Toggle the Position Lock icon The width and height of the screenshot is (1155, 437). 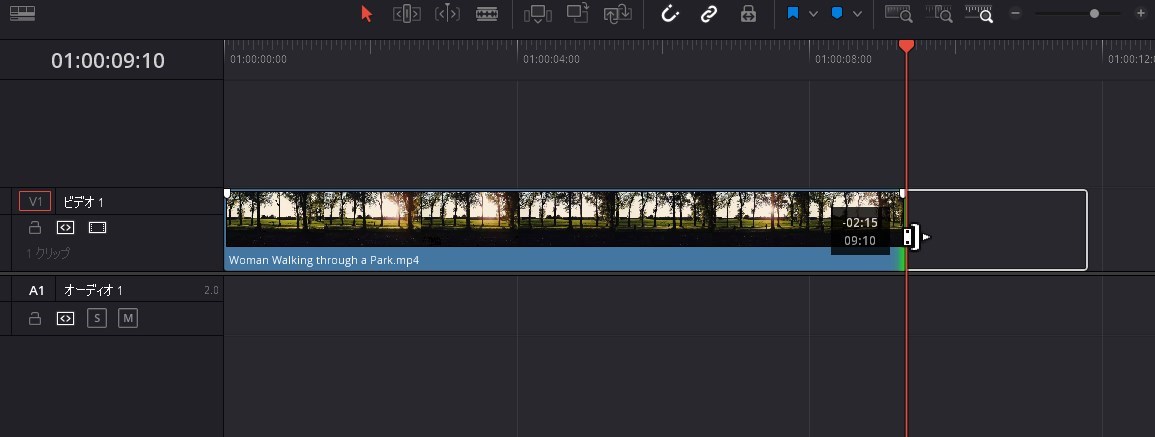click(x=748, y=13)
